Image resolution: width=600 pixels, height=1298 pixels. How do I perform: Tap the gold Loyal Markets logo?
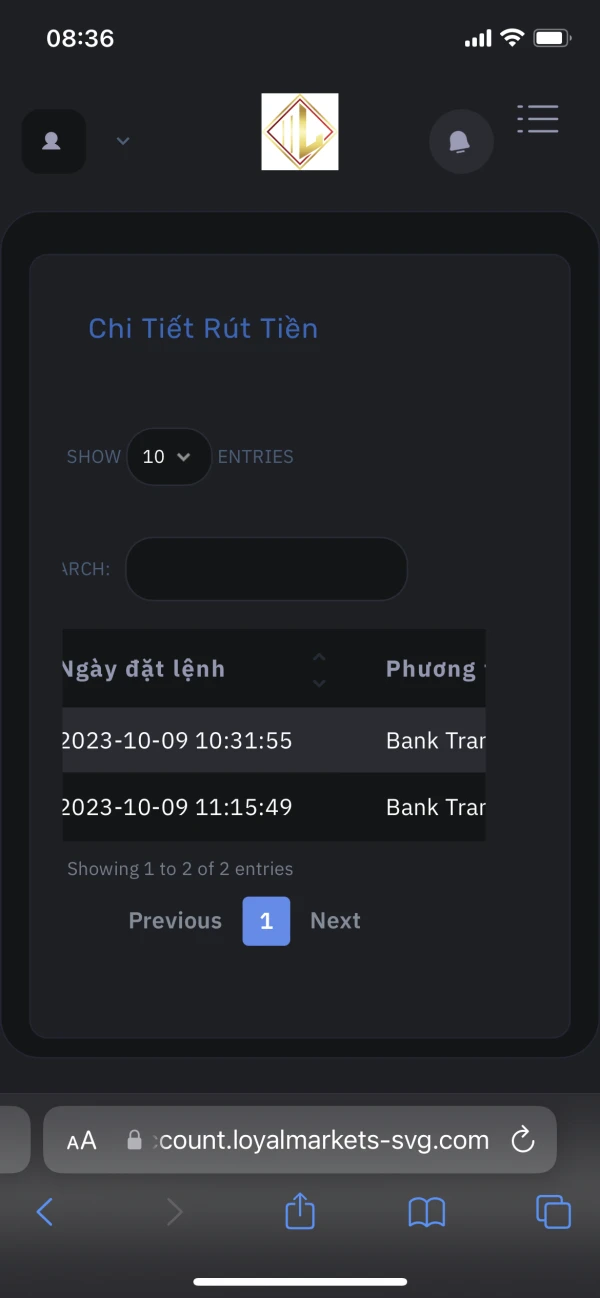(300, 132)
